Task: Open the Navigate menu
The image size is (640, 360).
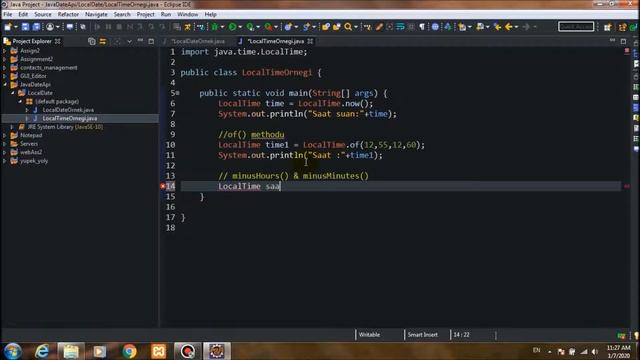Action: (96, 14)
